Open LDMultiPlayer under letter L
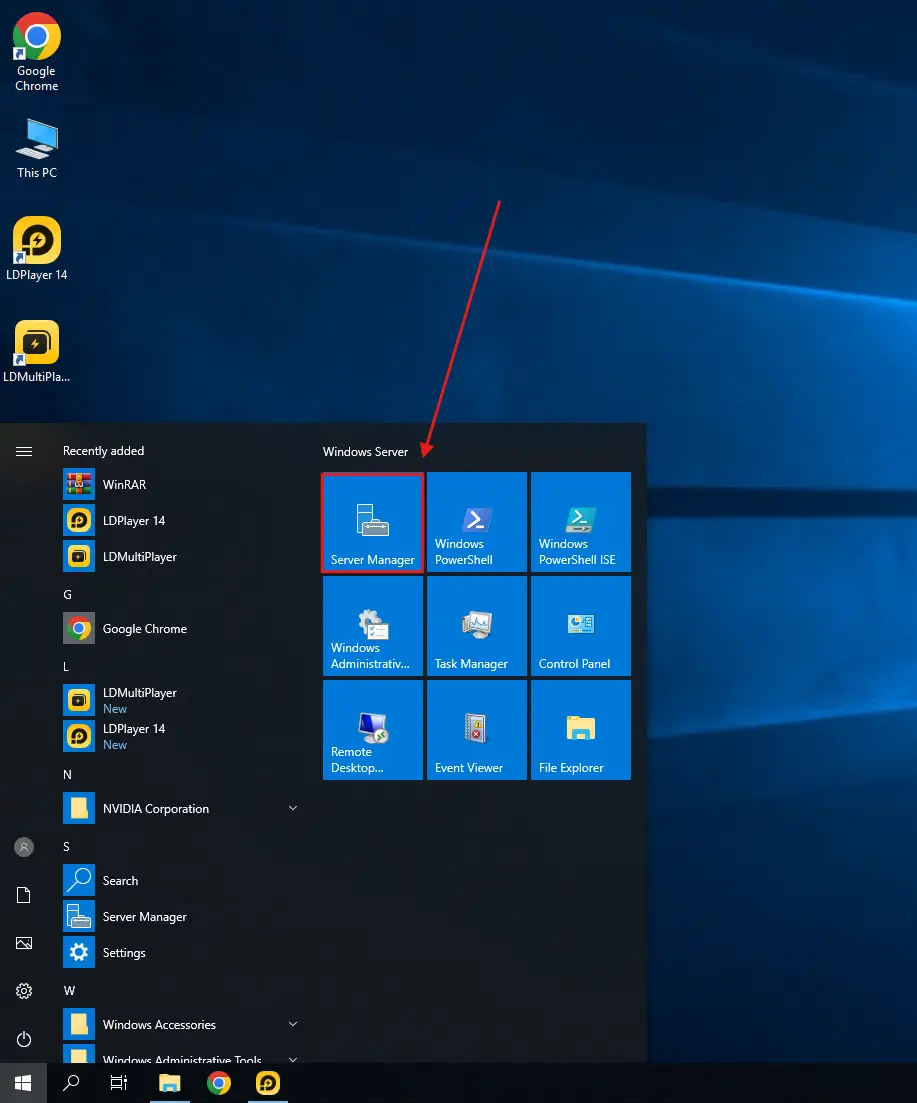Image resolution: width=917 pixels, height=1103 pixels. click(181, 701)
